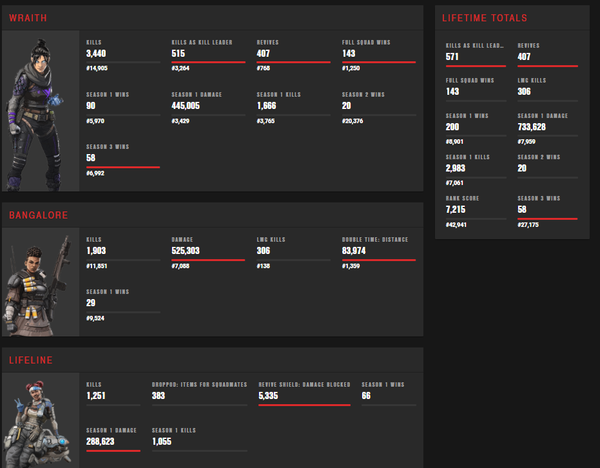Click Wraith's kills value 3,440
Screen dimensions: 600x468
coord(96,53)
